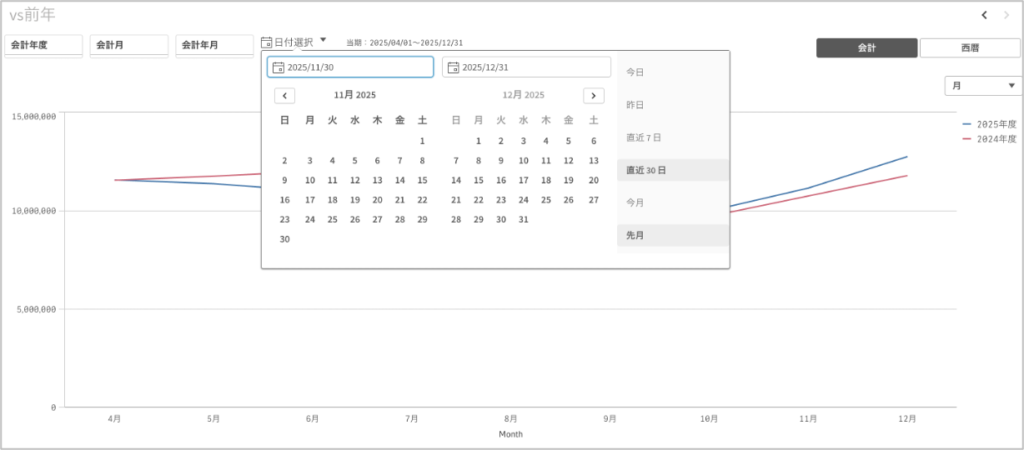Click calendar icon in start date field
1024x450 pixels.
(278, 67)
